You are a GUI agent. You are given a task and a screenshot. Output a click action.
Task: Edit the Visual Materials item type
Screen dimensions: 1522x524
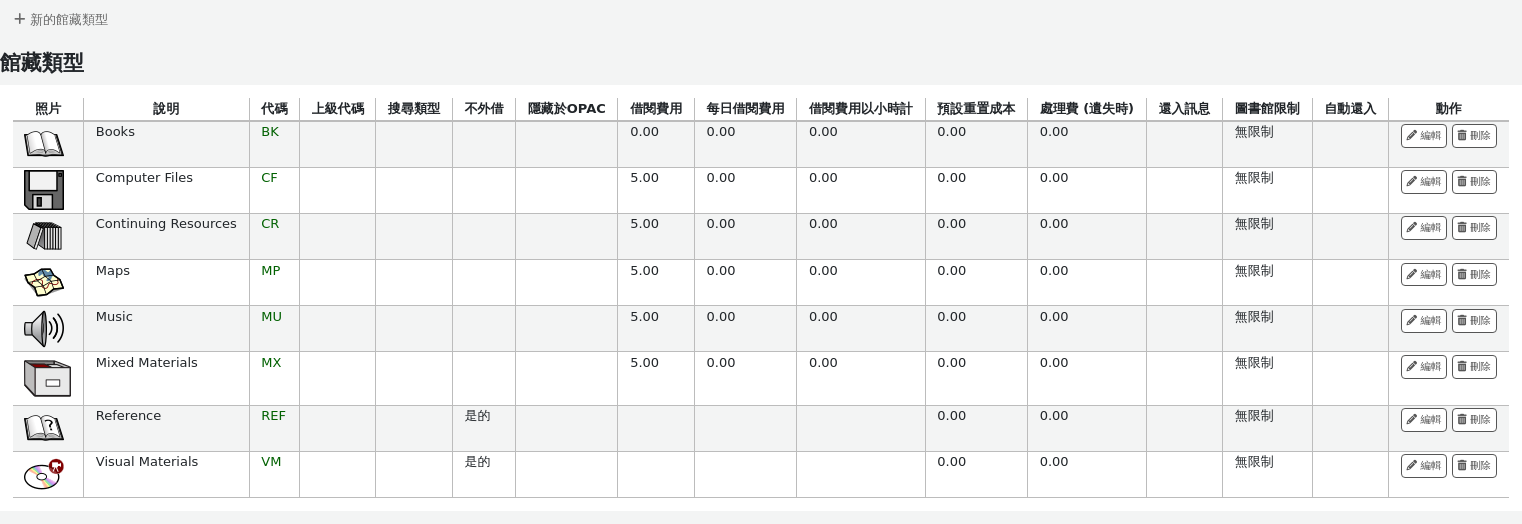tap(1424, 466)
